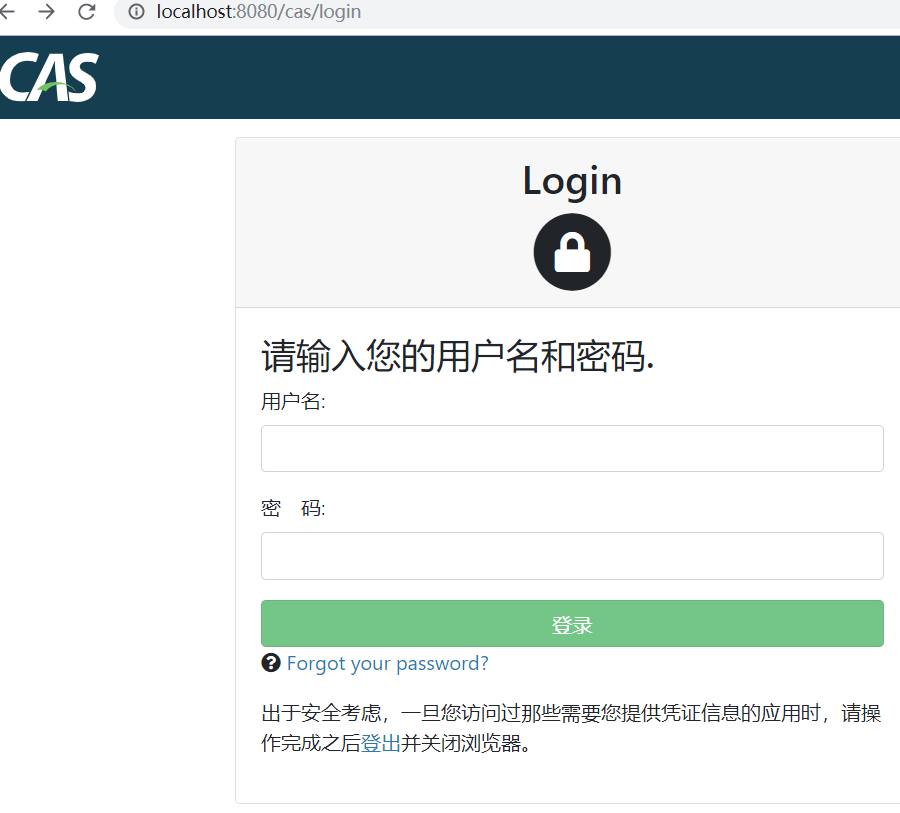Click the browser forward arrow icon
The image size is (900, 813).
46,14
